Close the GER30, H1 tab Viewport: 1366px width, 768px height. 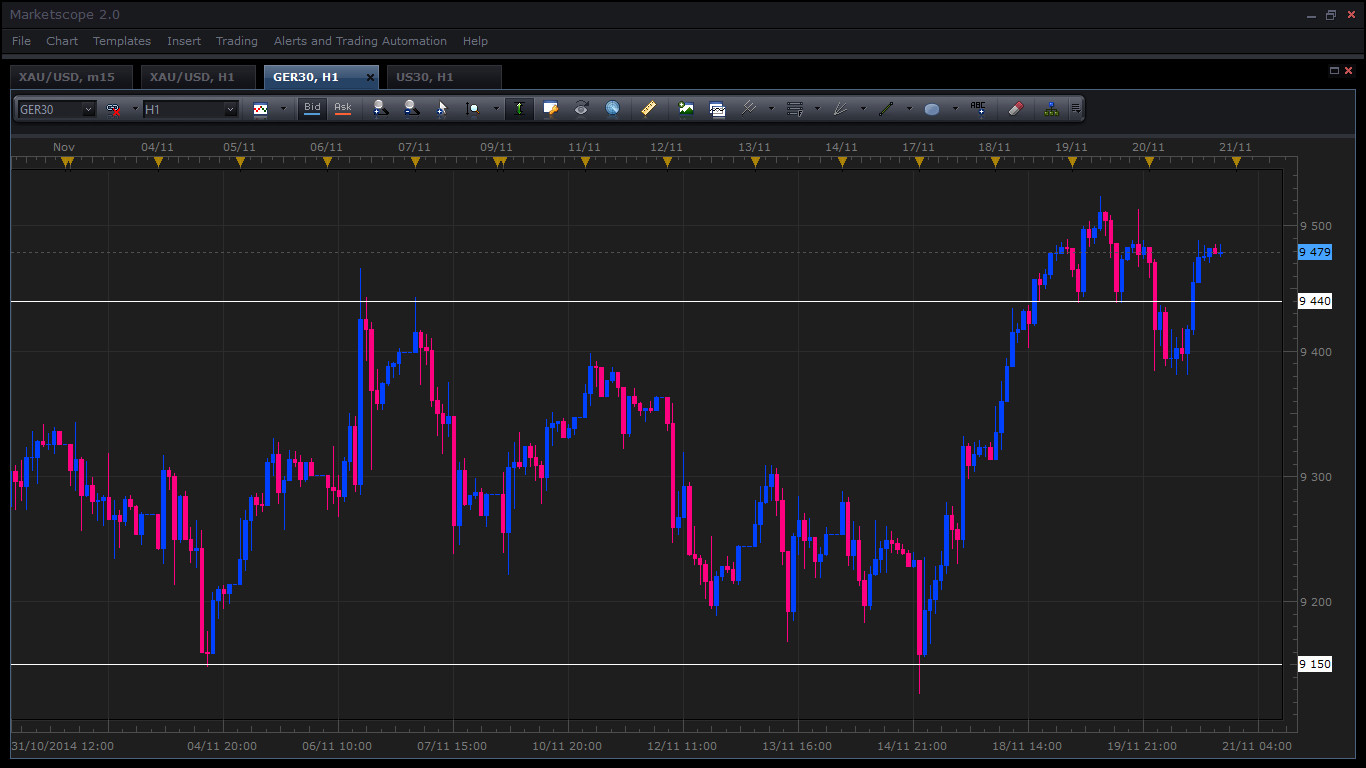coord(370,77)
